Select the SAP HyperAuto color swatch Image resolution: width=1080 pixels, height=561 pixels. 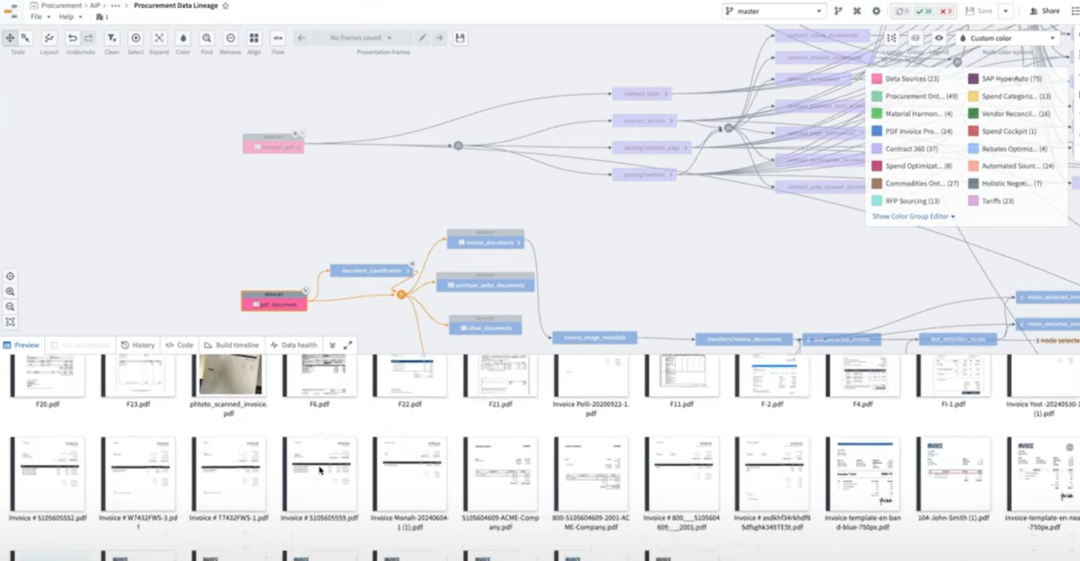[973, 79]
